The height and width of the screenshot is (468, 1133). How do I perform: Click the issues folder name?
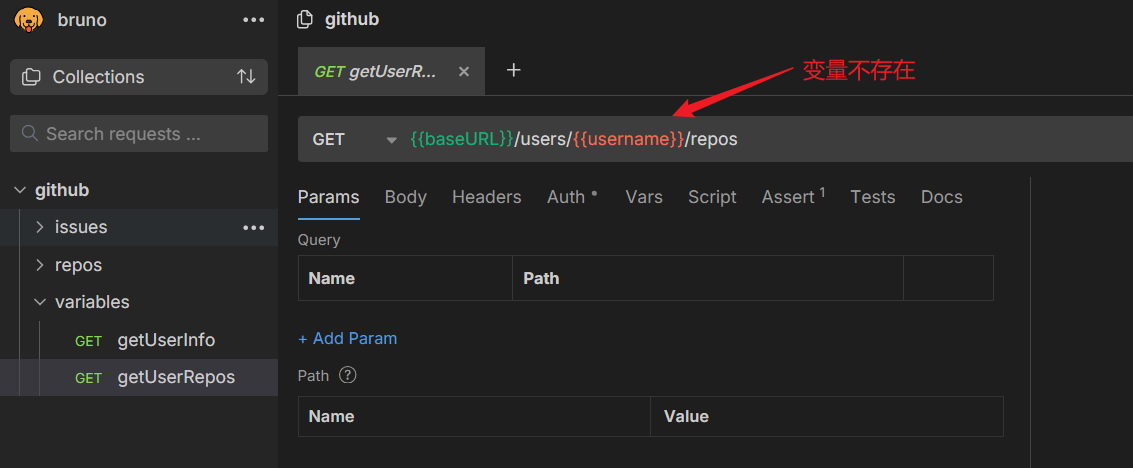coord(81,227)
